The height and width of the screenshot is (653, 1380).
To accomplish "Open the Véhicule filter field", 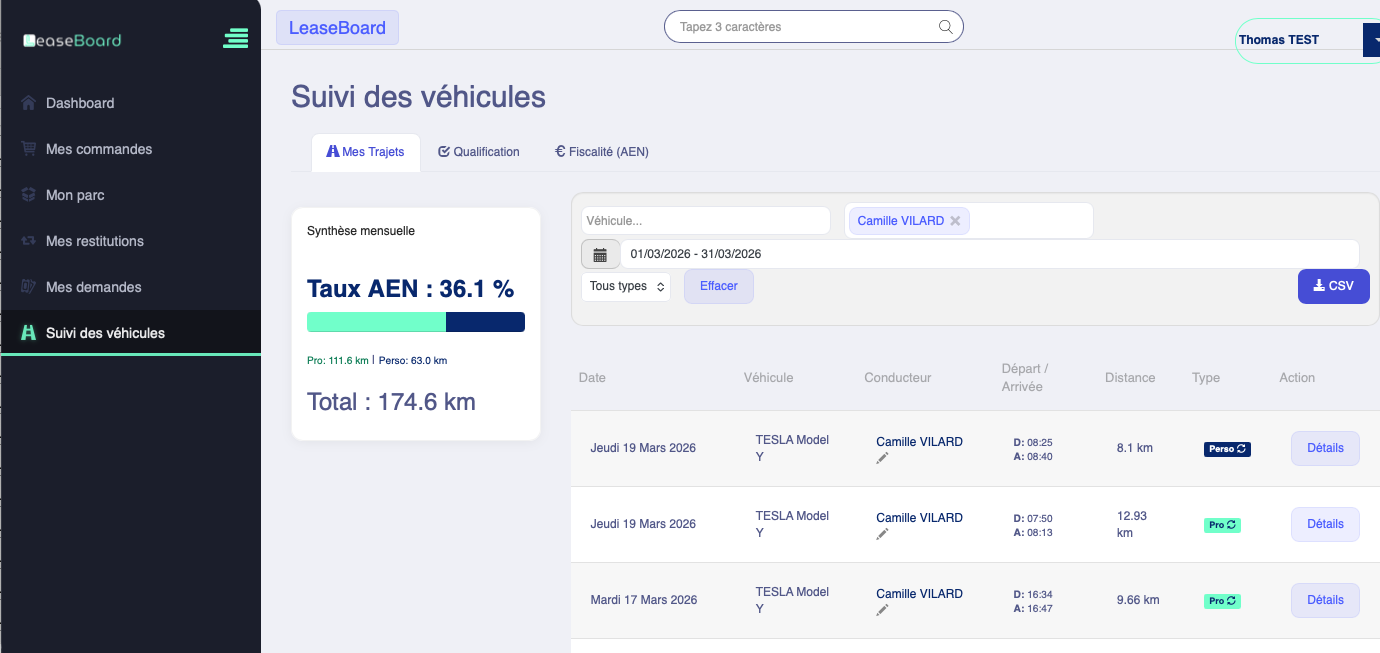I will pos(705,221).
